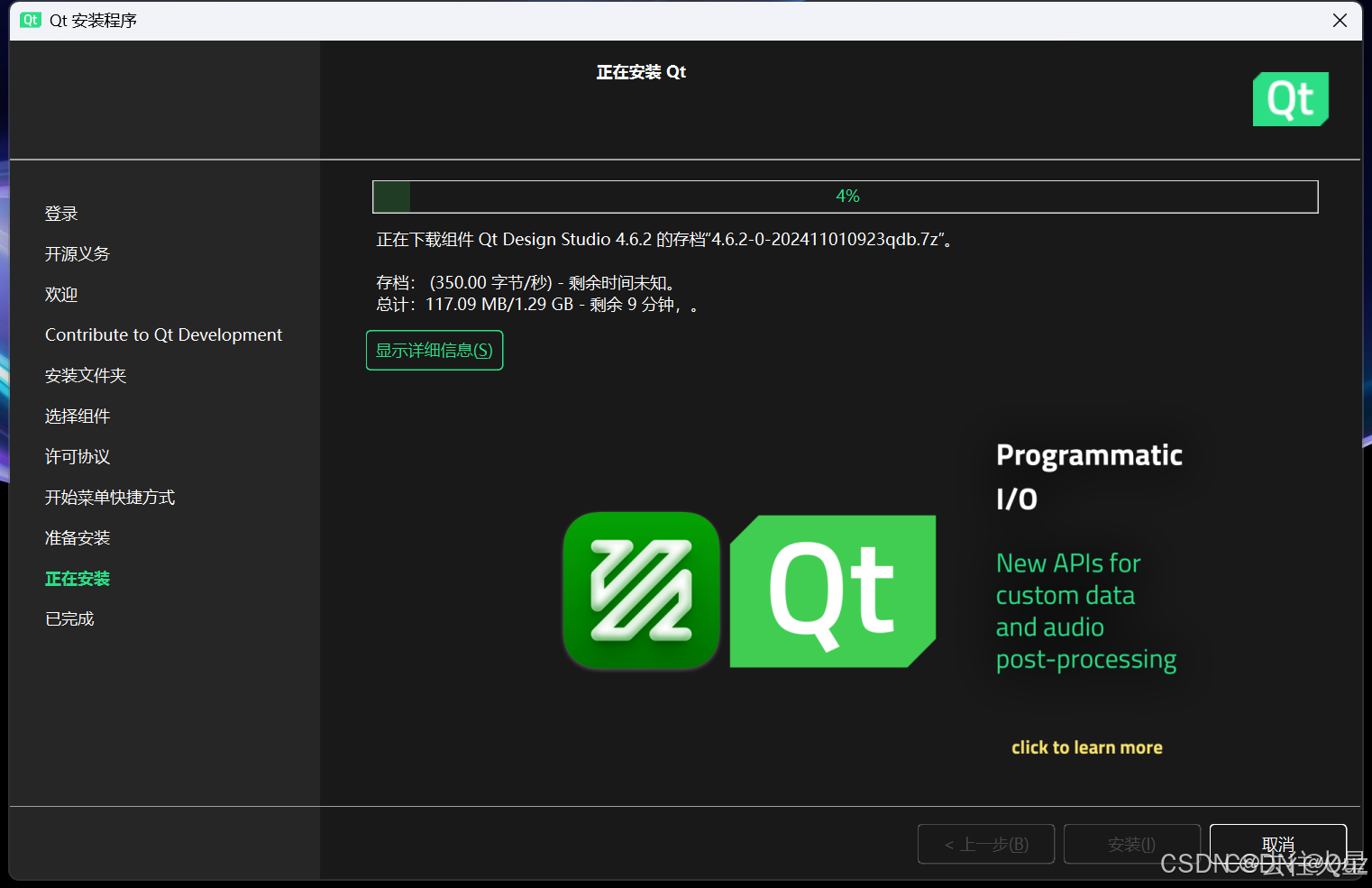Click the Qt logo in the header

click(x=1290, y=99)
